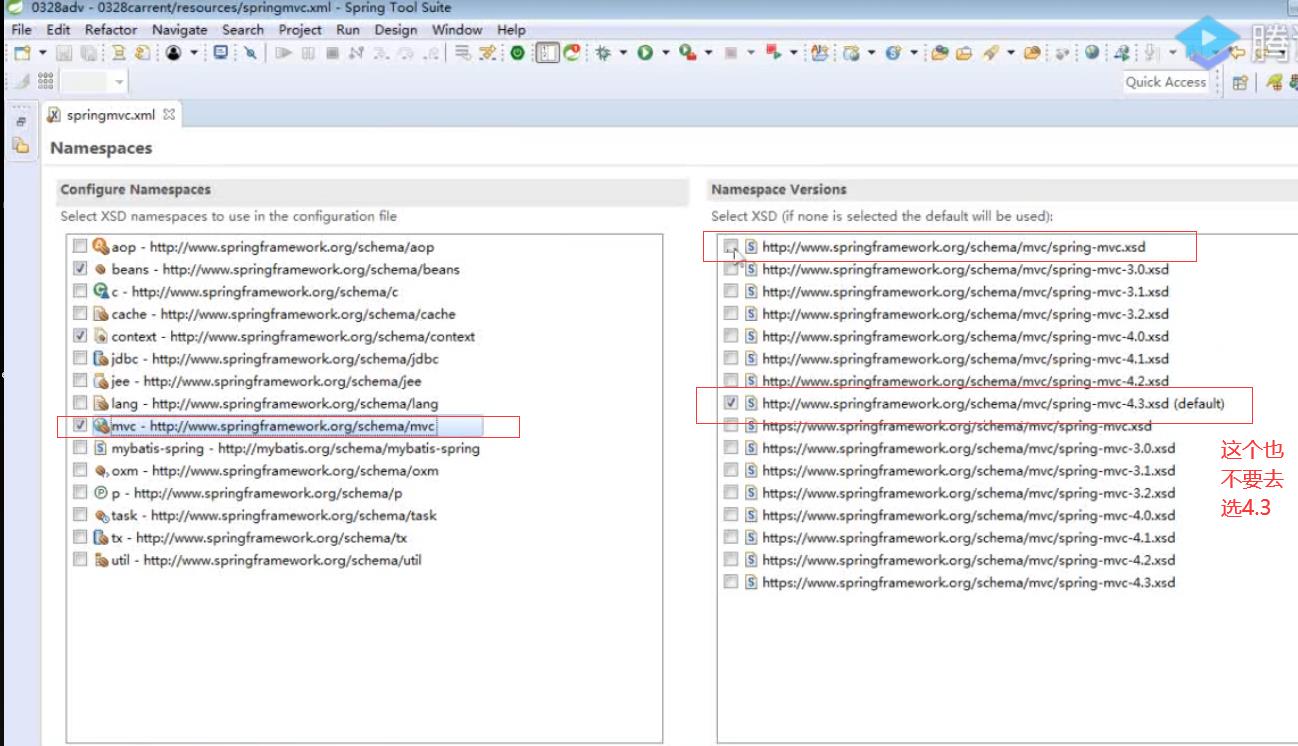Image resolution: width=1298 pixels, height=746 pixels.
Task: Check the https spring-mvc-4.3.xsd checkbox
Action: pyautogui.click(x=731, y=582)
